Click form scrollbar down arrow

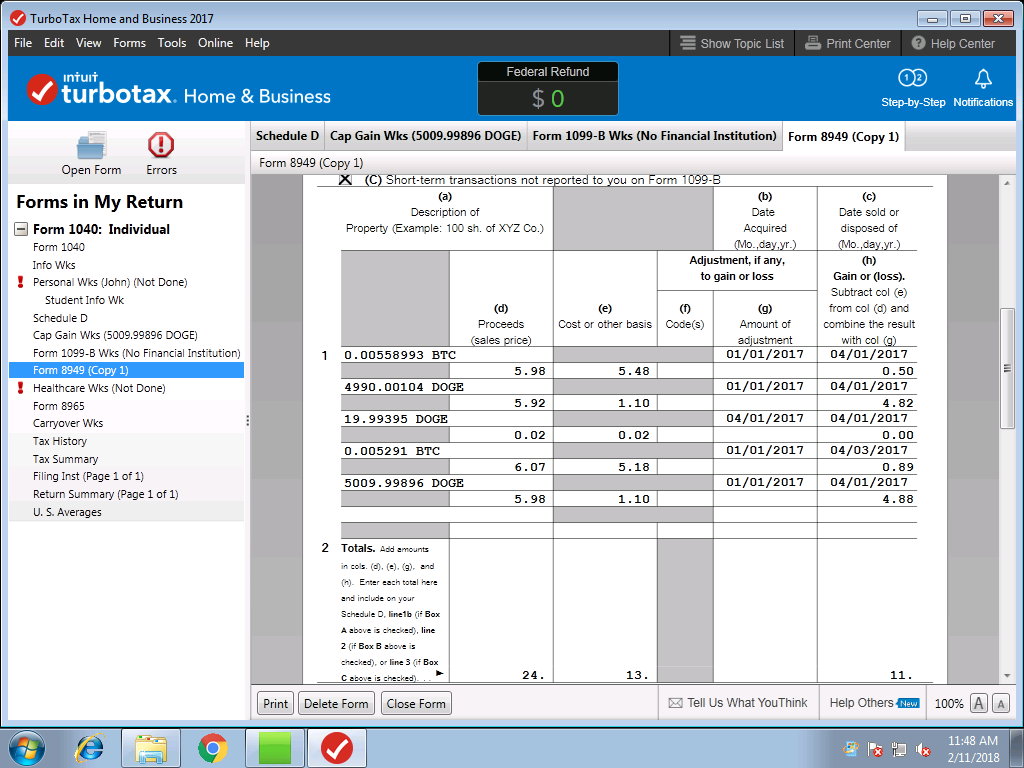(1006, 675)
